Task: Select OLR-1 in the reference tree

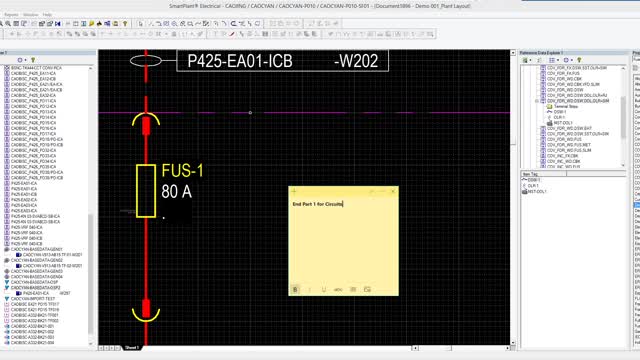Action: tap(559, 118)
